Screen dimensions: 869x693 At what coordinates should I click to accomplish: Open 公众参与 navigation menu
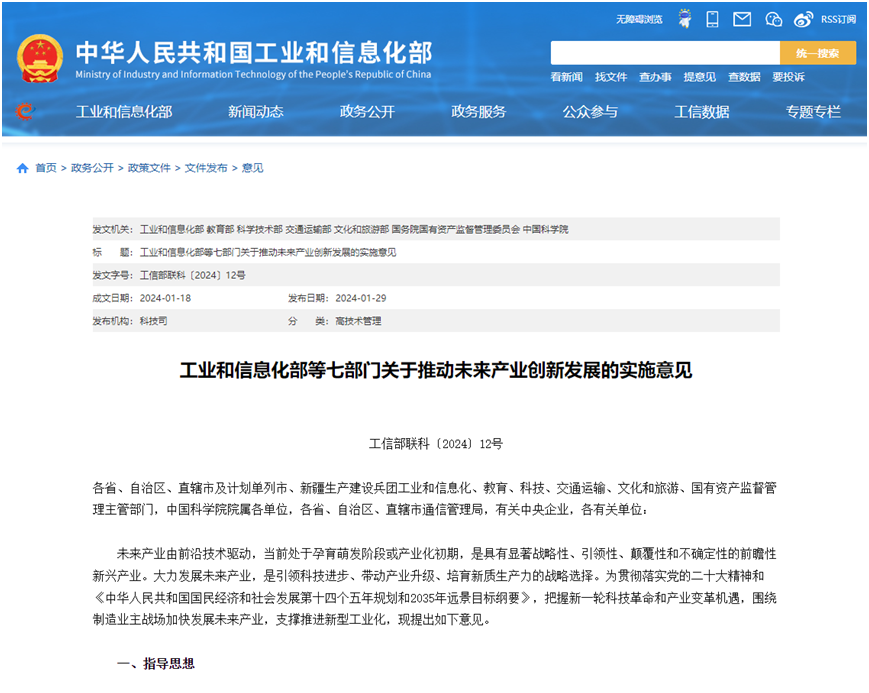(590, 112)
